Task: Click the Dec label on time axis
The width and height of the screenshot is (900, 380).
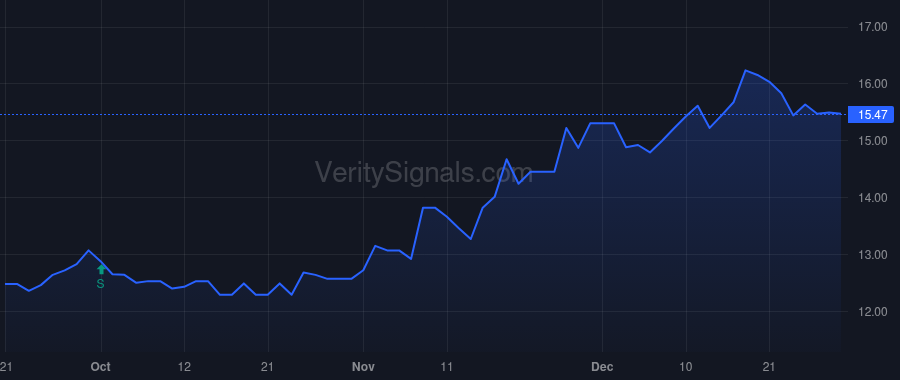Action: [603, 367]
